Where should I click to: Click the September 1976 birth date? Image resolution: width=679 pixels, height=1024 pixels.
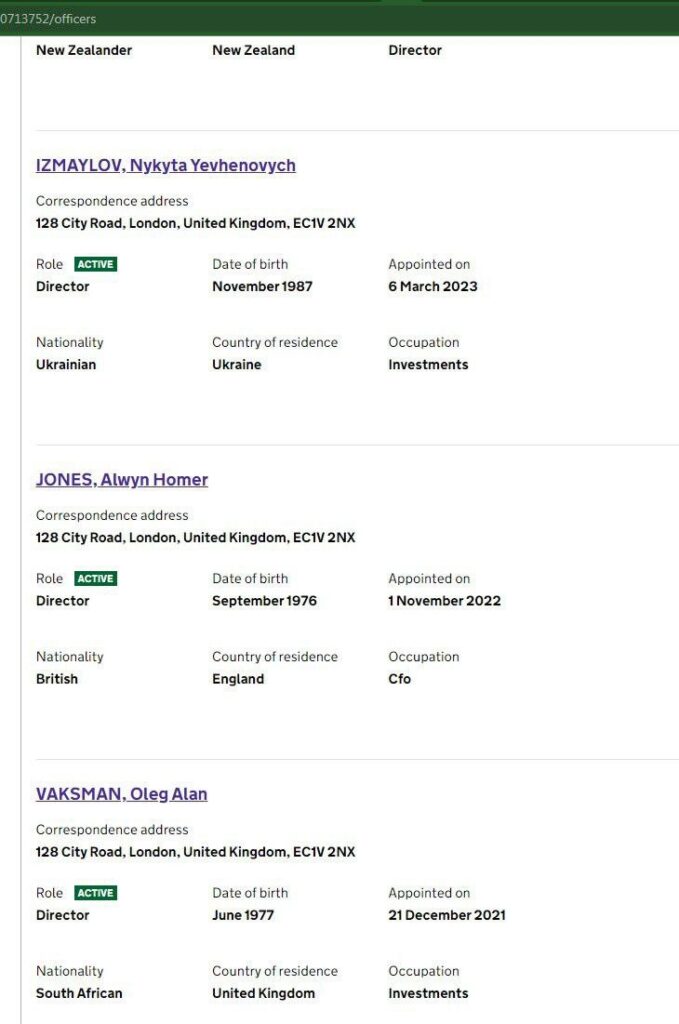(x=264, y=600)
